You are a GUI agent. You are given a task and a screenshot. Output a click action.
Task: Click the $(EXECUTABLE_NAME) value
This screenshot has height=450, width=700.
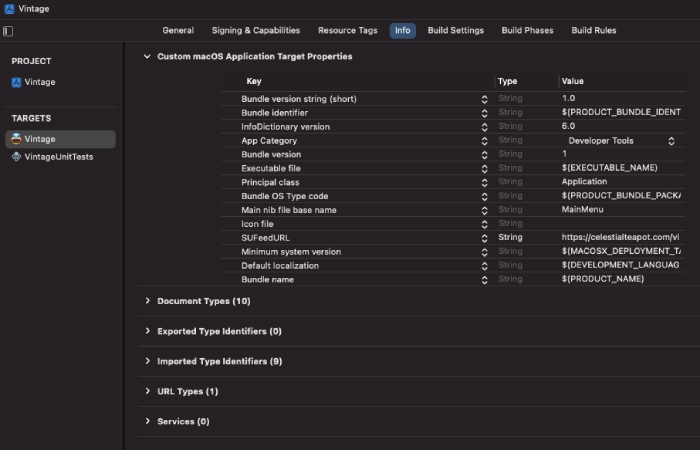point(609,167)
